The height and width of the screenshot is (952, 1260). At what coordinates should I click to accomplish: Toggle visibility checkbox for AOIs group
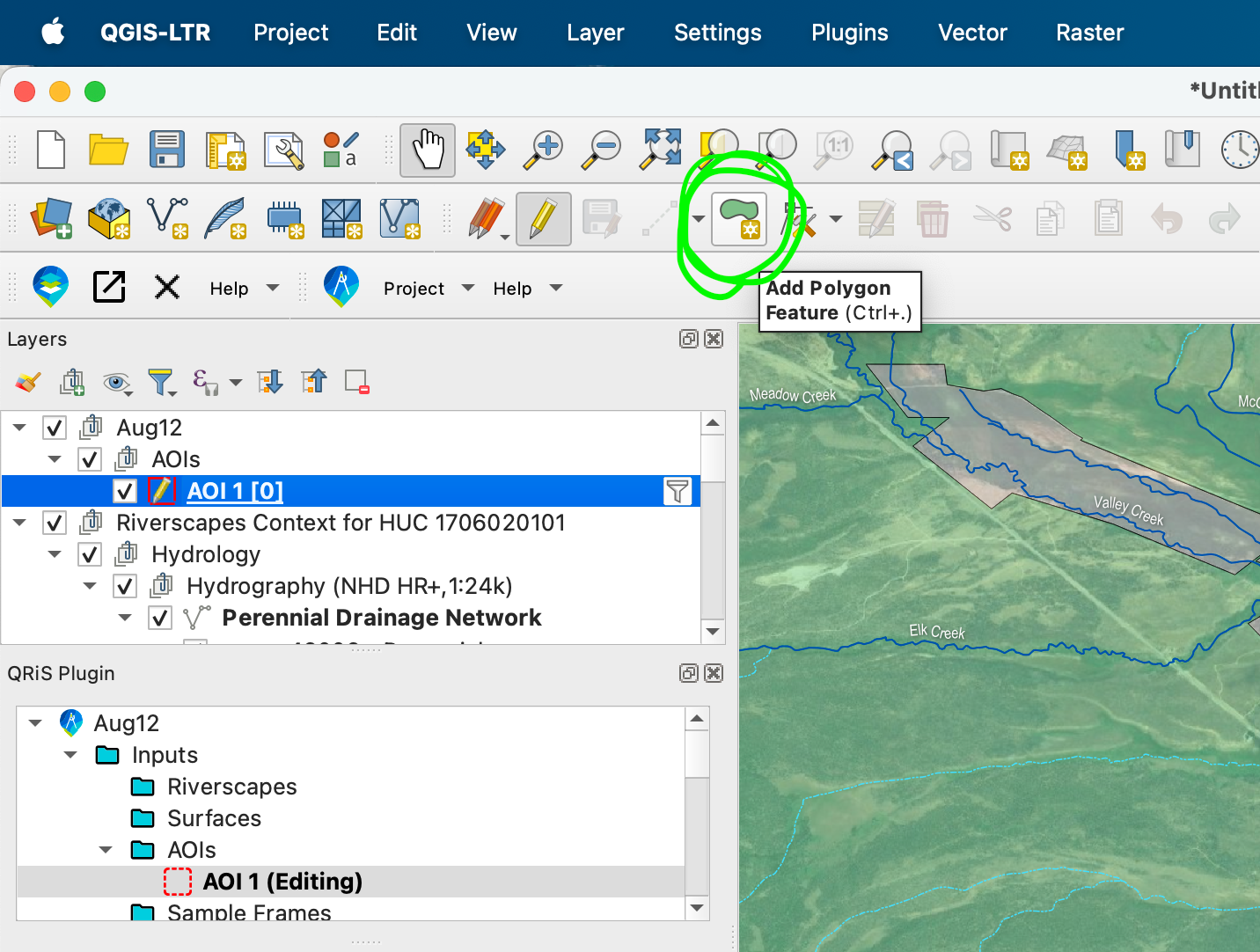89,459
